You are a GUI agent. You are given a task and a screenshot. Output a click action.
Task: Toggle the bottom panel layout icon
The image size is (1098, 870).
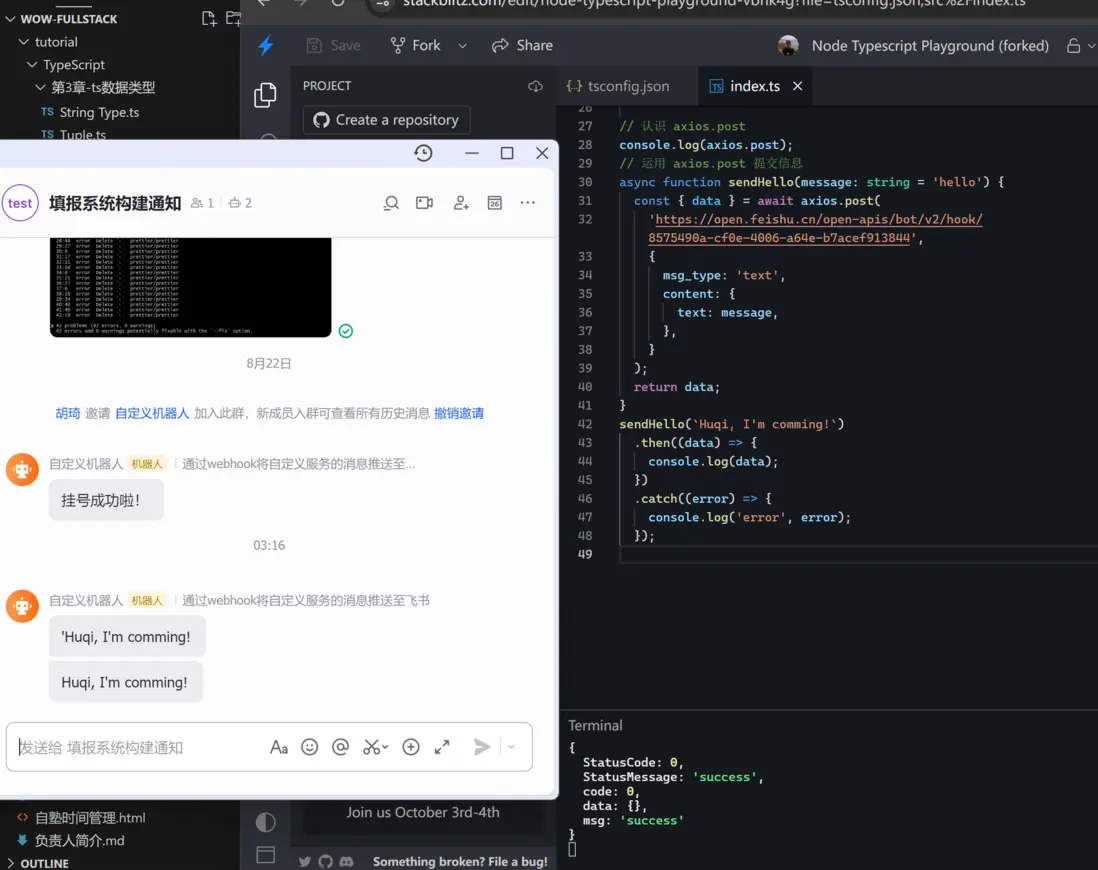tap(265, 854)
